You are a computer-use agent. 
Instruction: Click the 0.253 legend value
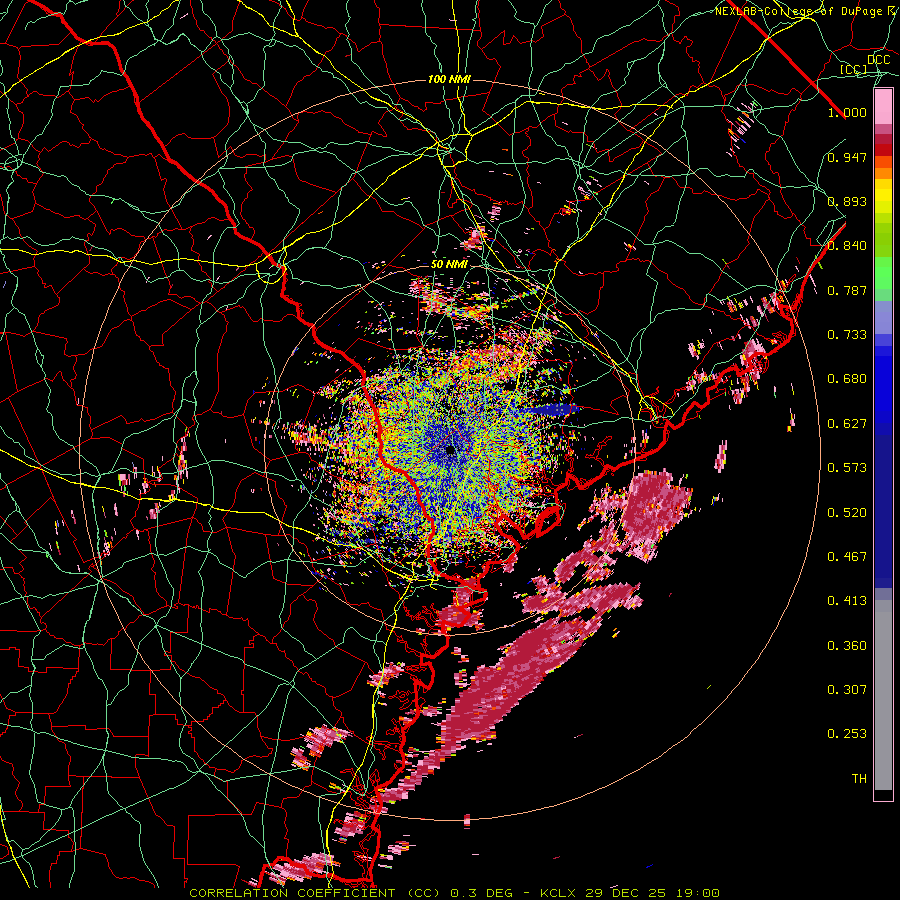coord(847,734)
